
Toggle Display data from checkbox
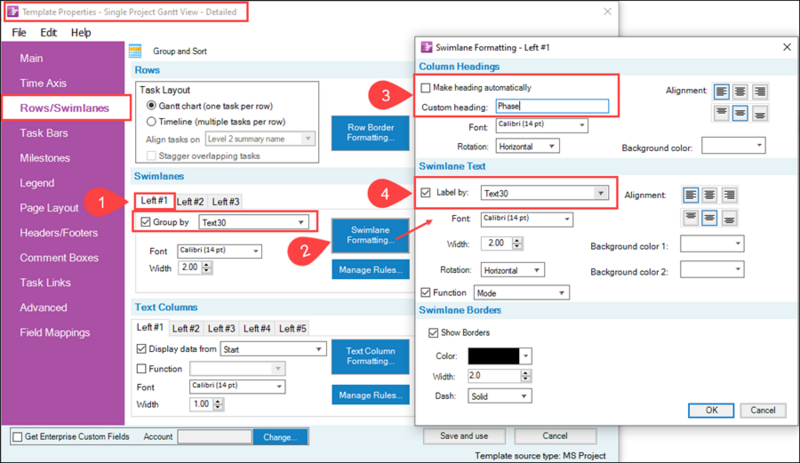(141, 349)
